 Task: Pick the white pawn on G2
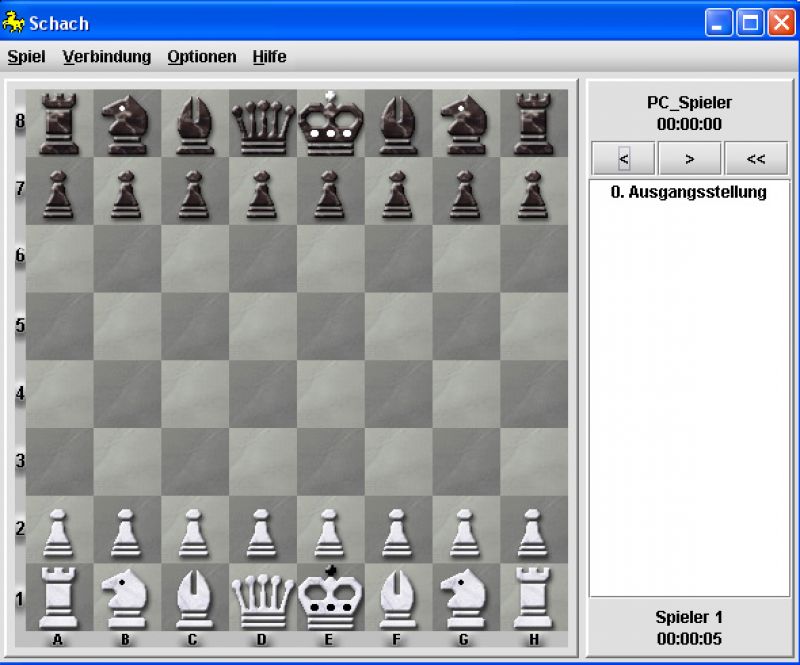465,533
